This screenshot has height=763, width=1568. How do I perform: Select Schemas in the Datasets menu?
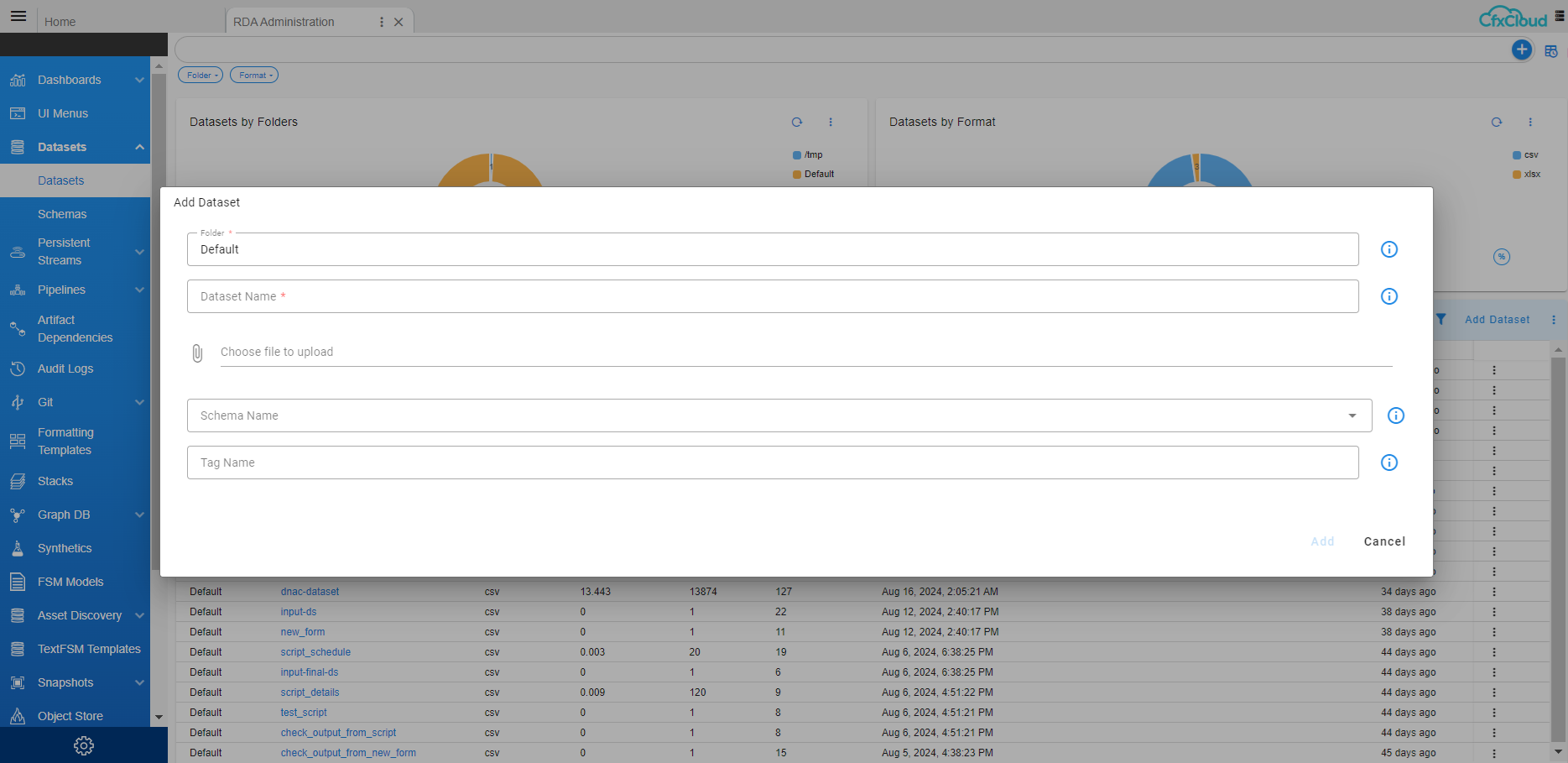(62, 214)
